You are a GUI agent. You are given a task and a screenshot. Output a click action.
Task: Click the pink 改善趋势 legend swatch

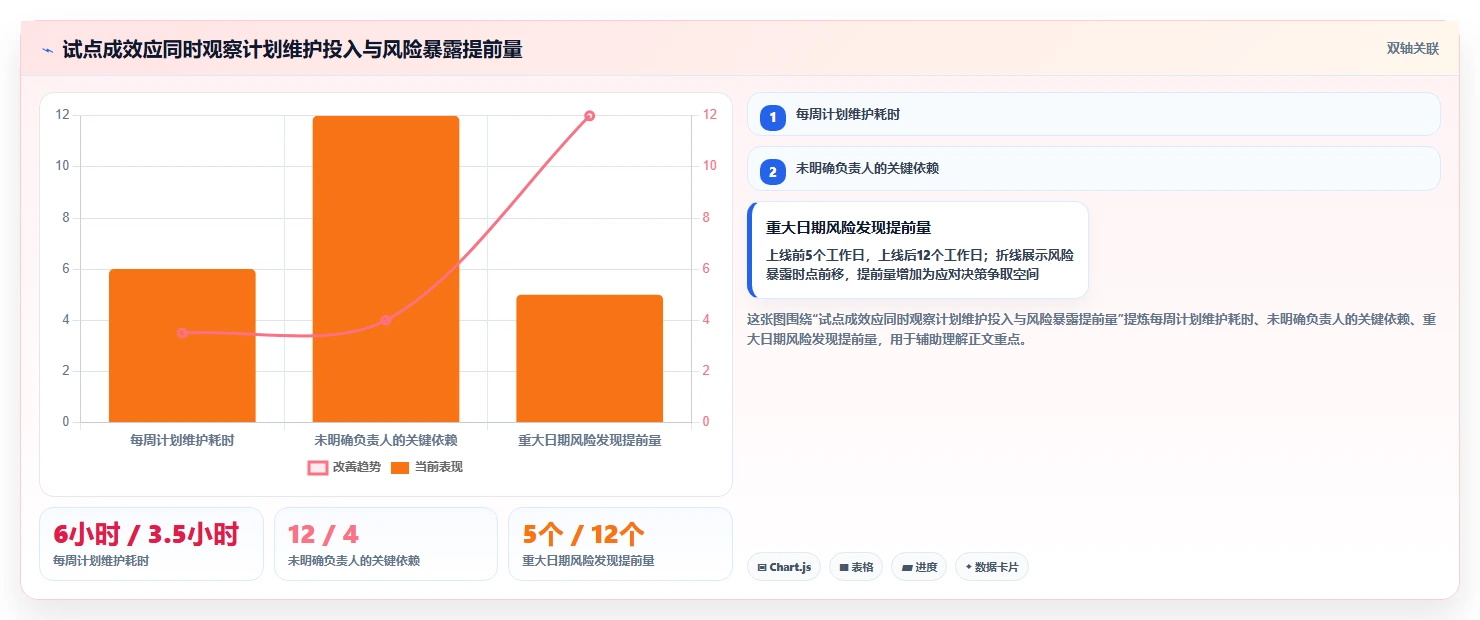point(318,467)
